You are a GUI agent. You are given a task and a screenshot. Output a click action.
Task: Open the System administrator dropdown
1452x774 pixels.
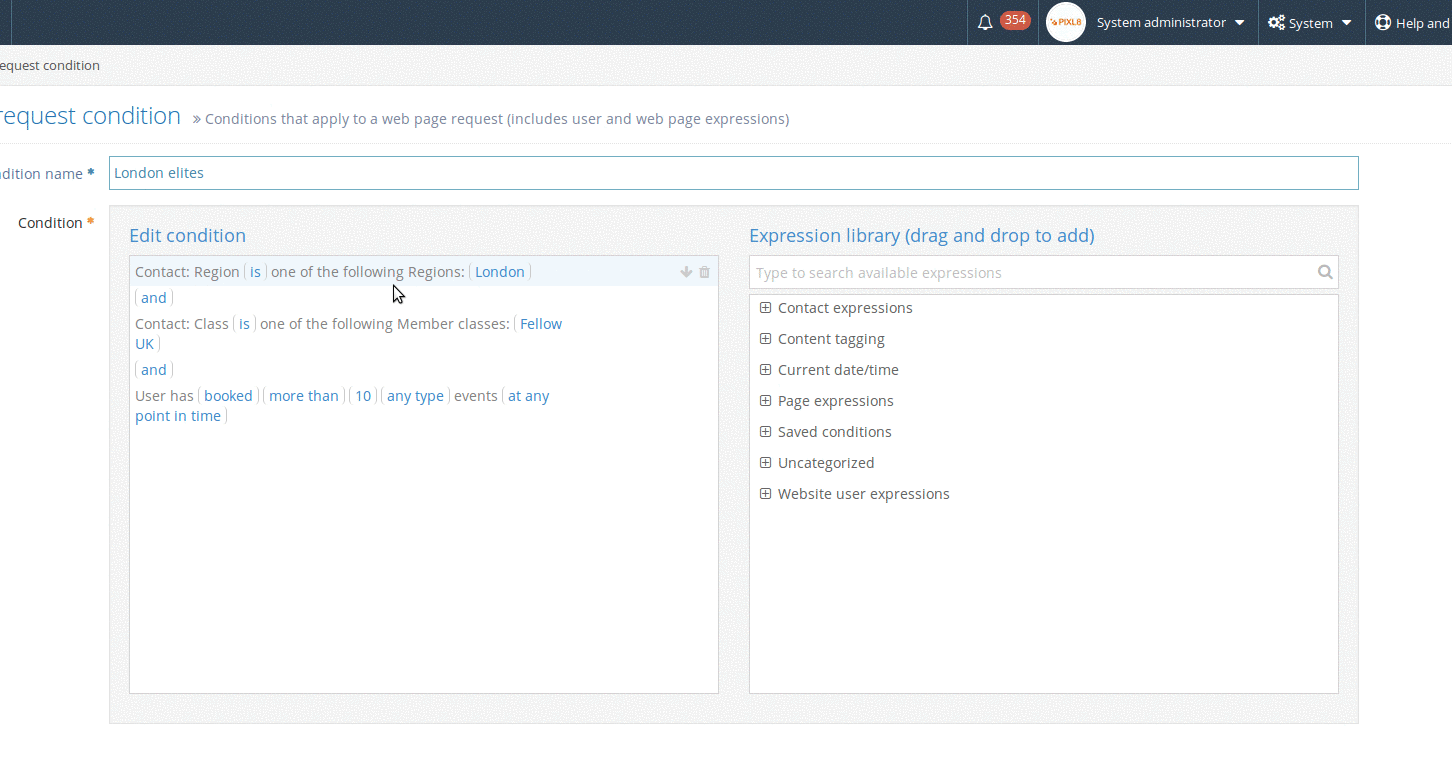1170,22
